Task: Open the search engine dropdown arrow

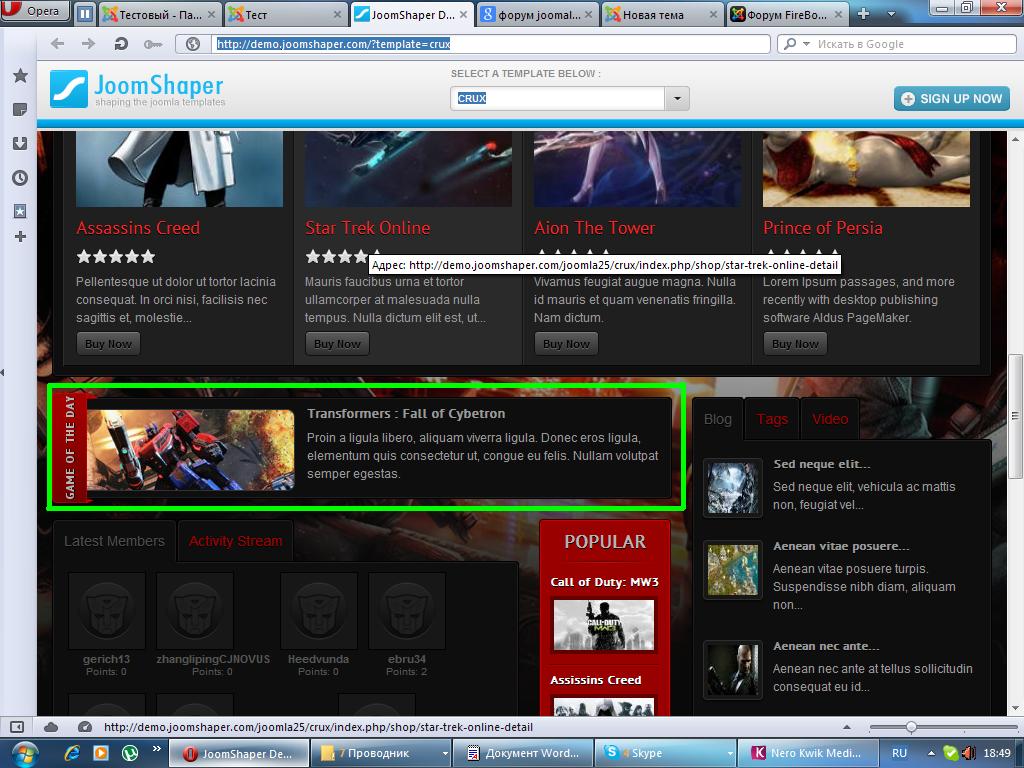Action: point(791,44)
